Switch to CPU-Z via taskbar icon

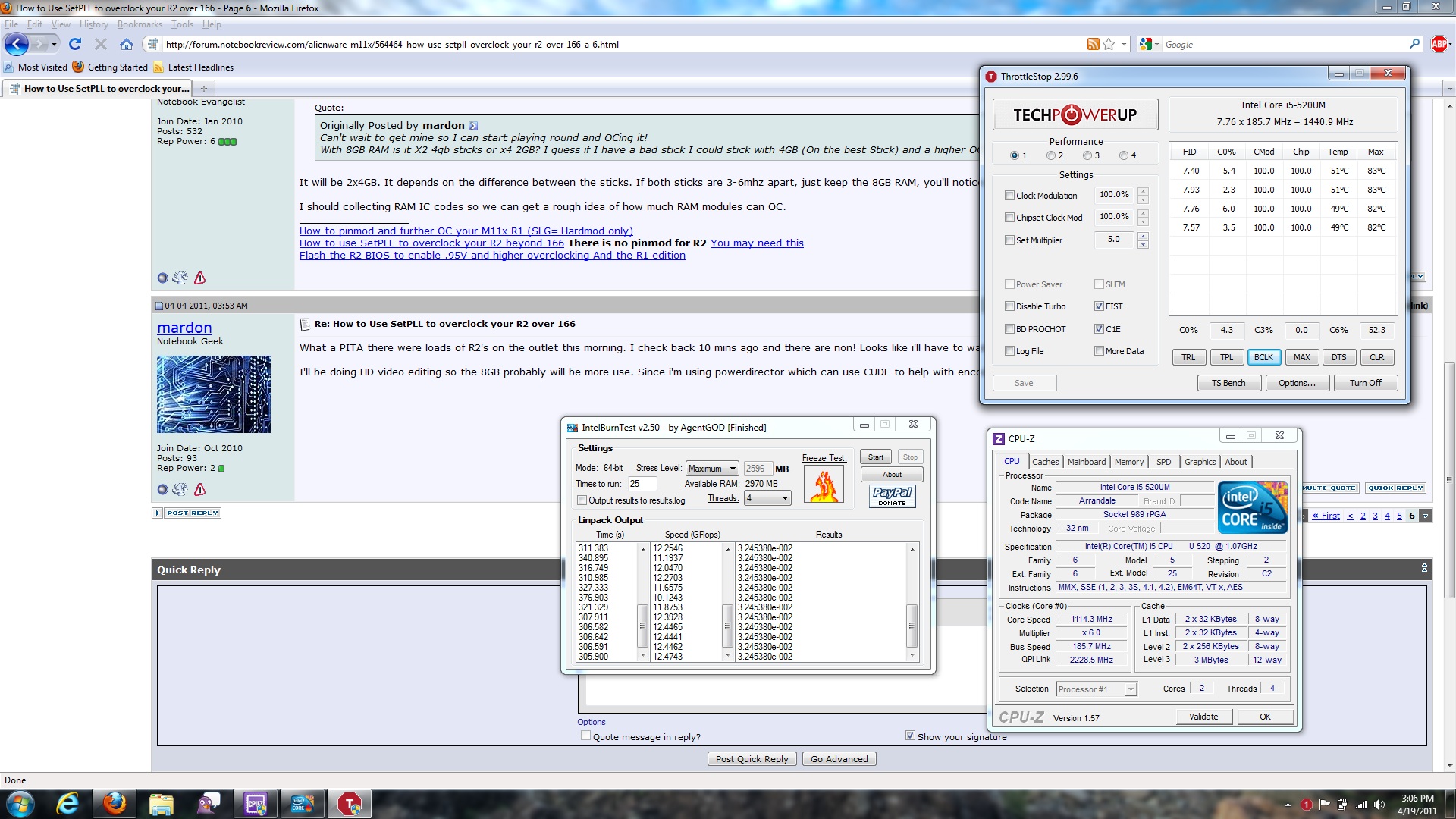(256, 804)
